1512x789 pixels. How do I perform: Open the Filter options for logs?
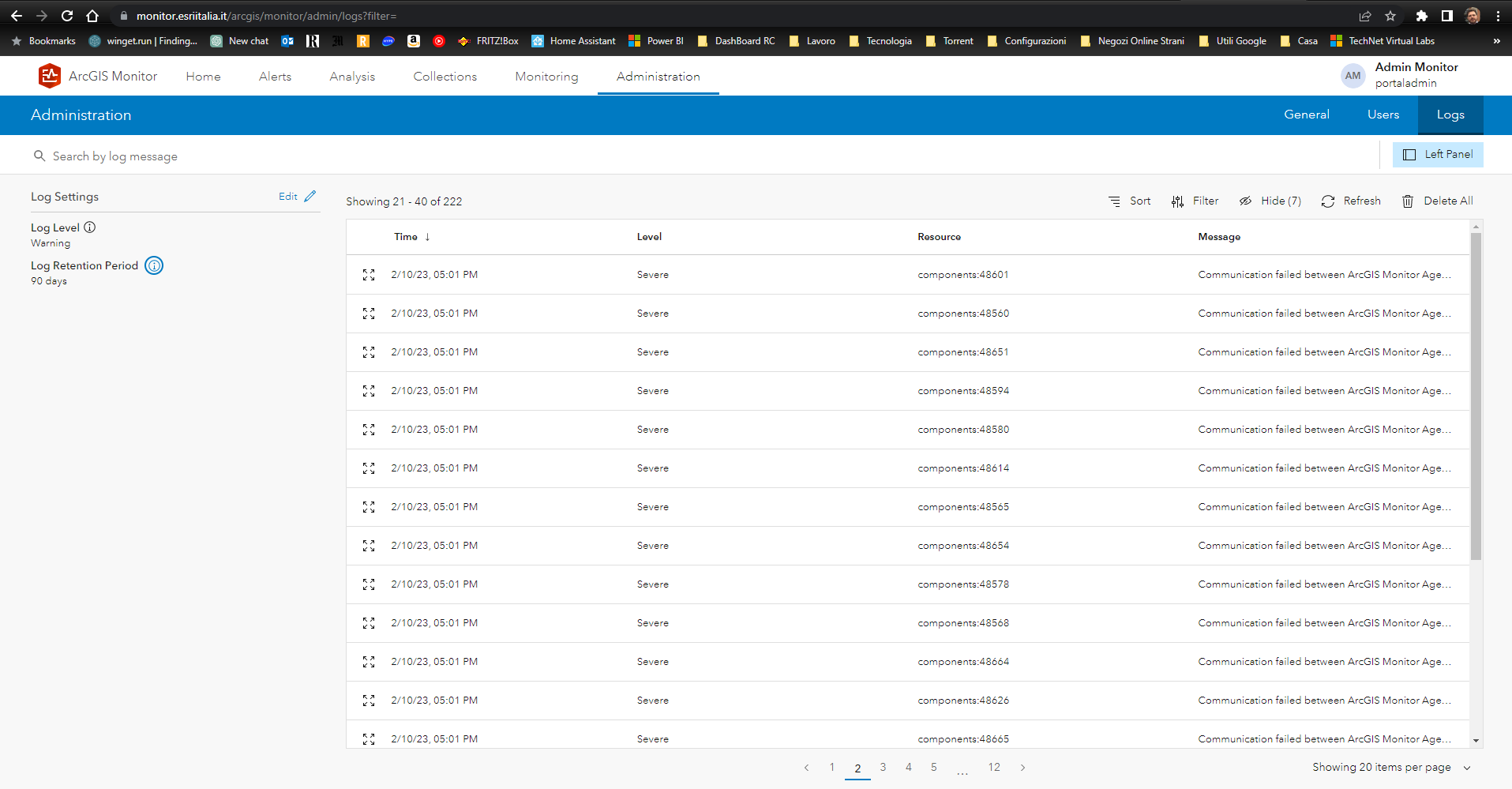pos(1195,201)
